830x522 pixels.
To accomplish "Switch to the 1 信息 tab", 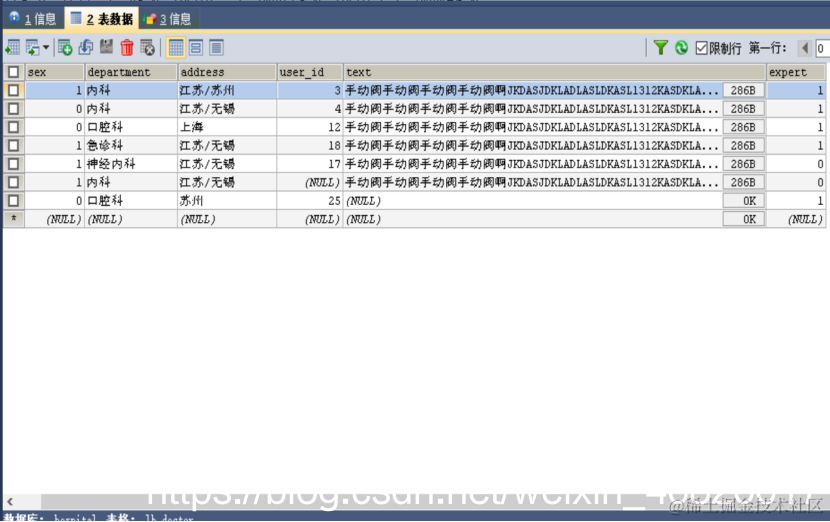I will pyautogui.click(x=34, y=19).
